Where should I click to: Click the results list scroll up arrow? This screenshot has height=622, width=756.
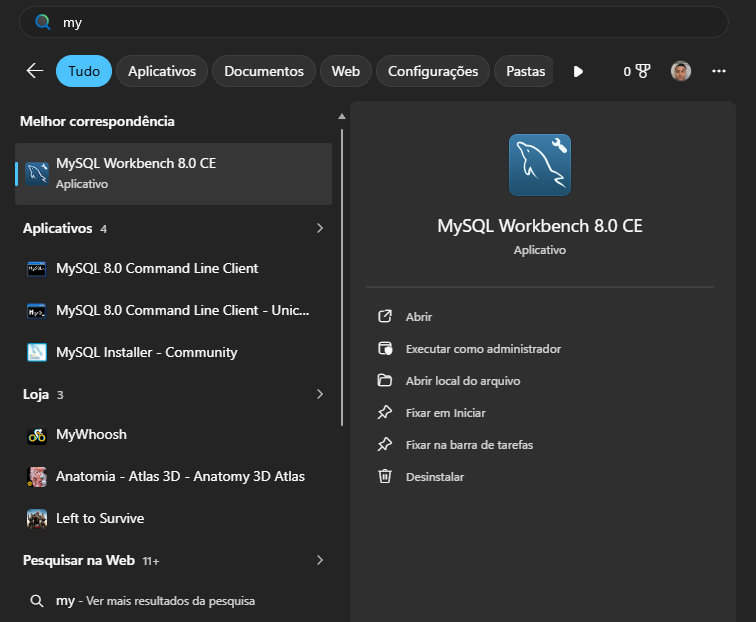(x=342, y=116)
